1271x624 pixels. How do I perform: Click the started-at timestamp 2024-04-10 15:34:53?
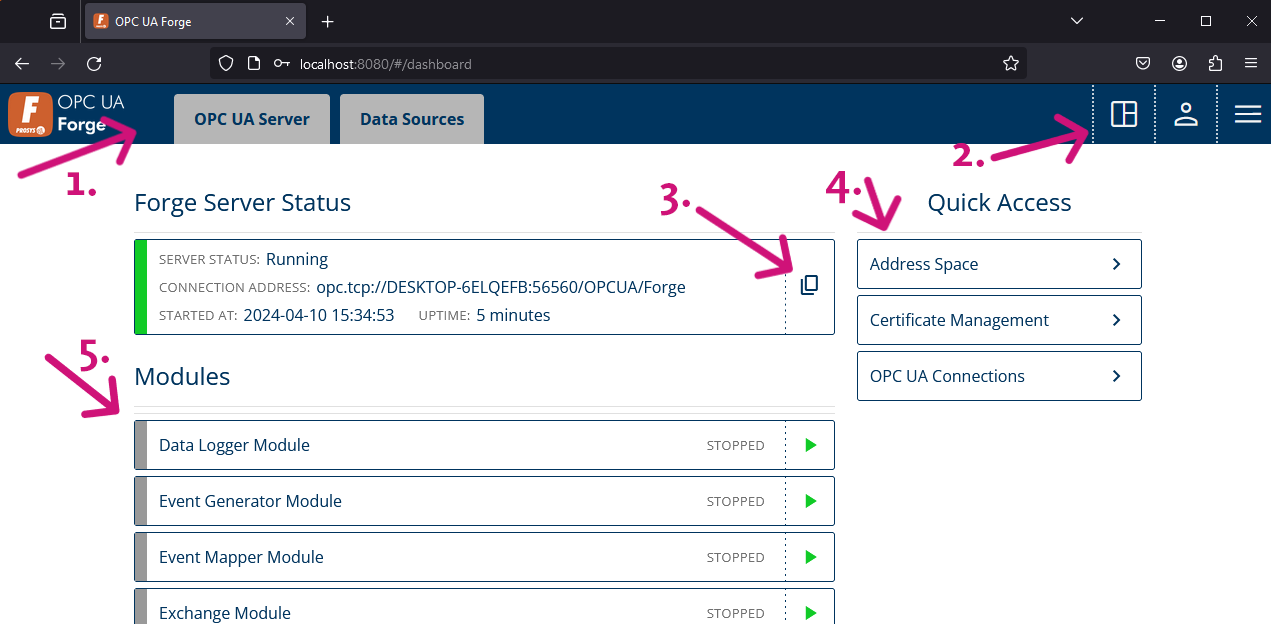coord(319,315)
